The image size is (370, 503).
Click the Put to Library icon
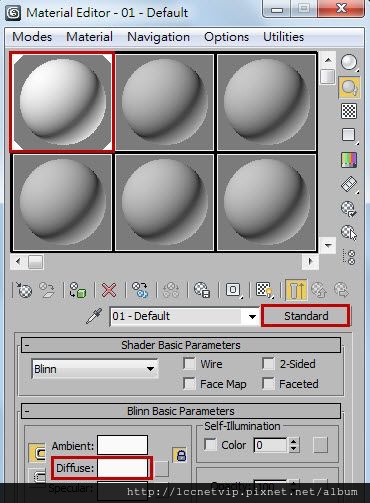[x=202, y=290]
